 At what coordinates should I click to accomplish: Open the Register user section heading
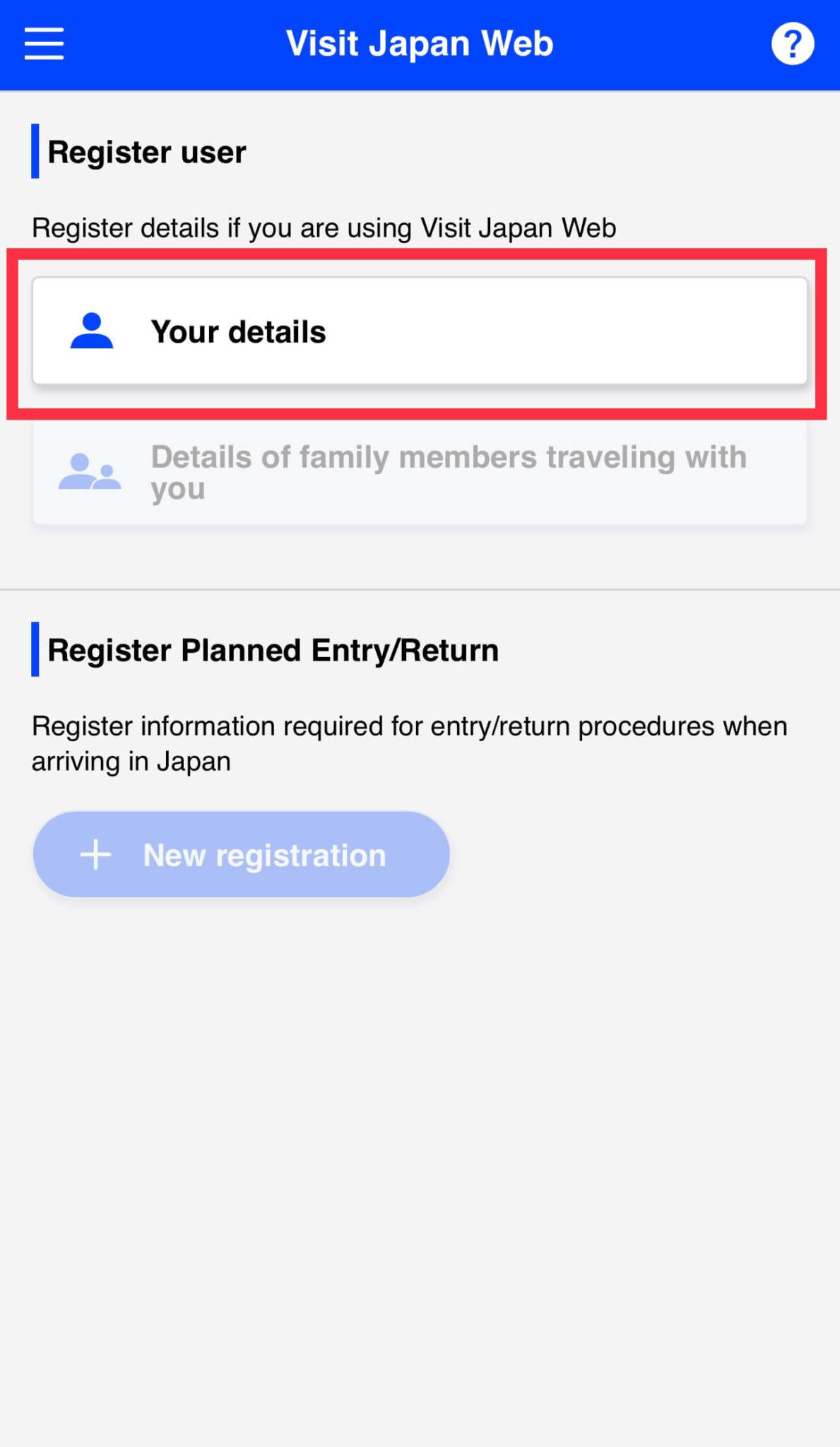pos(146,151)
